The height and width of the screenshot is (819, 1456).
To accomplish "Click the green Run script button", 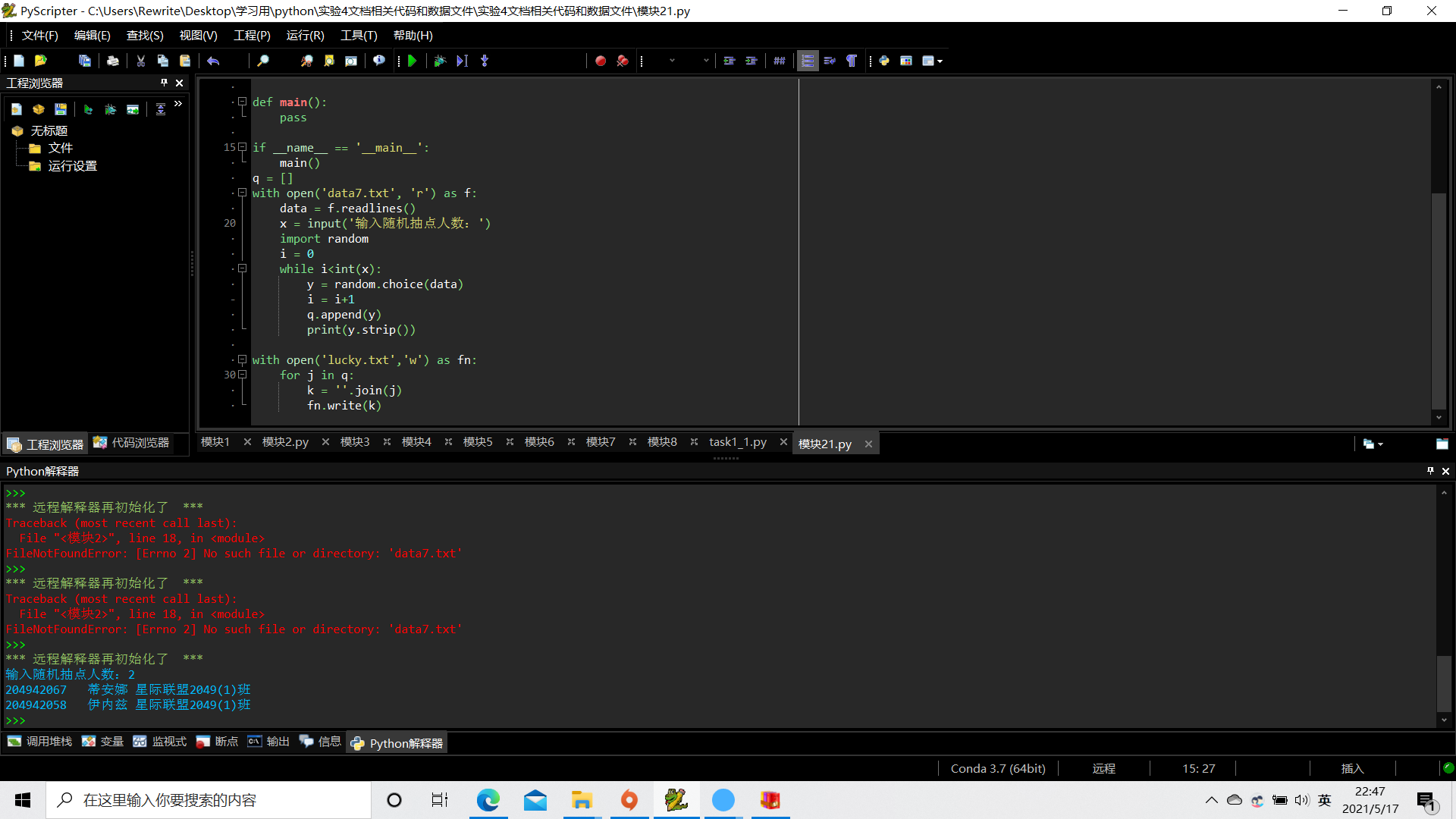I will click(412, 61).
